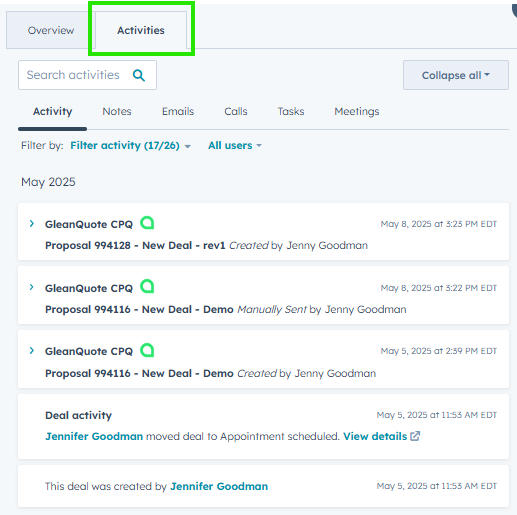Click timestamp May 8, 2025 at 3:22 PM EDT

click(439, 288)
